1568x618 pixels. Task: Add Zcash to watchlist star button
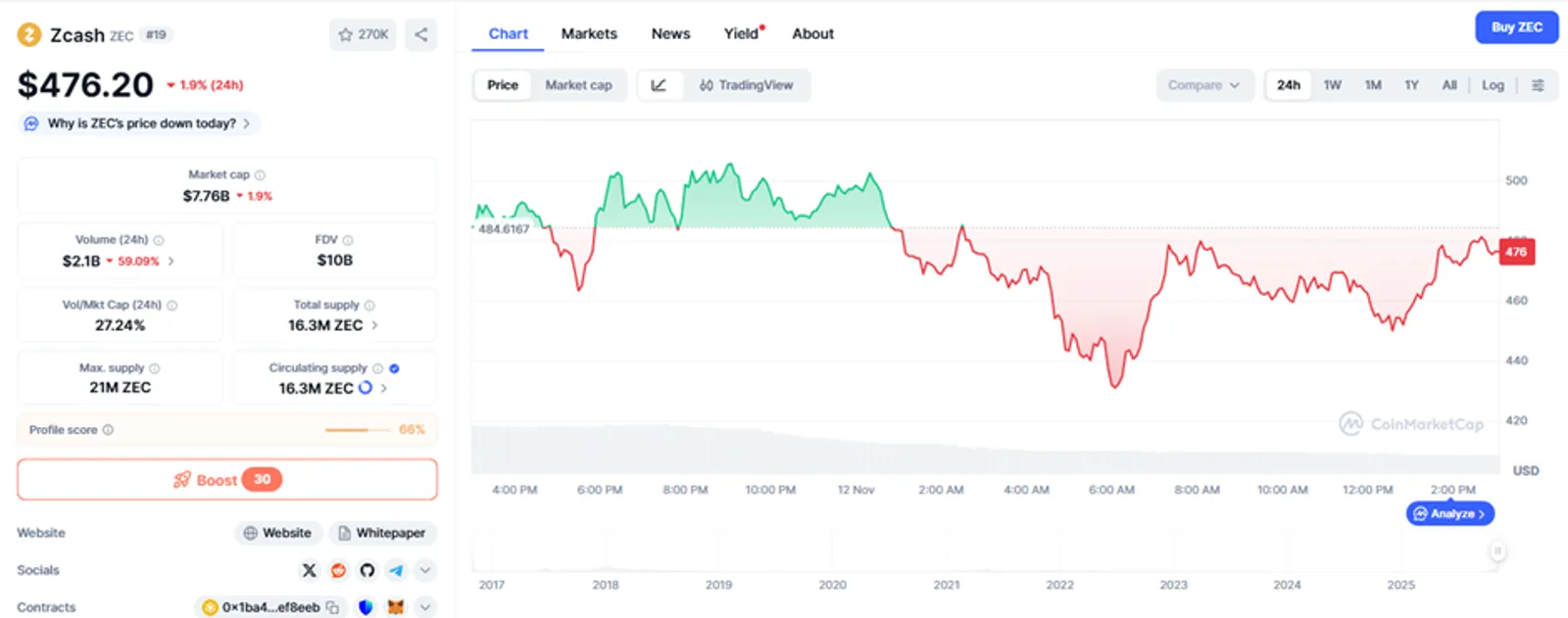[363, 34]
